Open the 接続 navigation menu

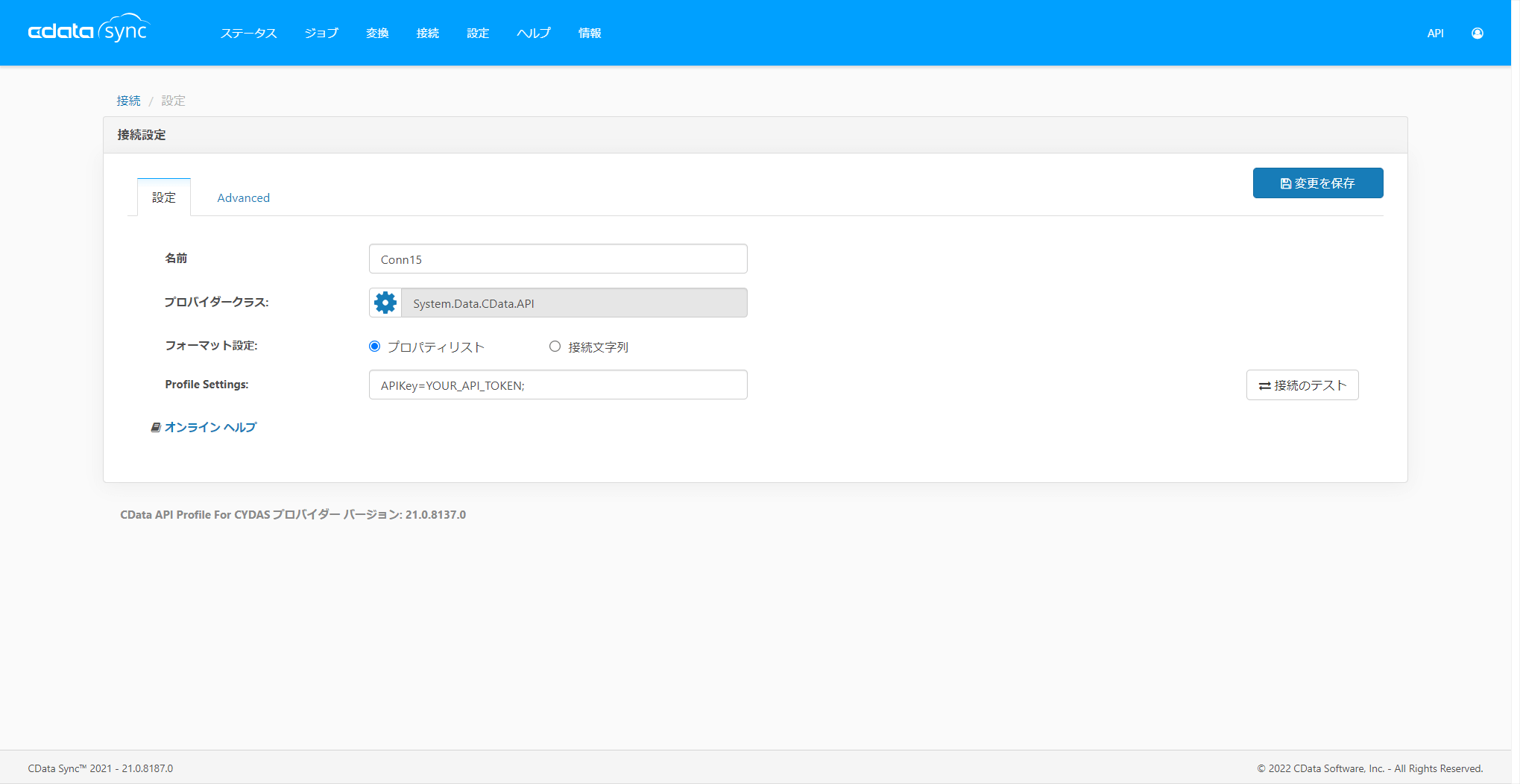coord(428,34)
